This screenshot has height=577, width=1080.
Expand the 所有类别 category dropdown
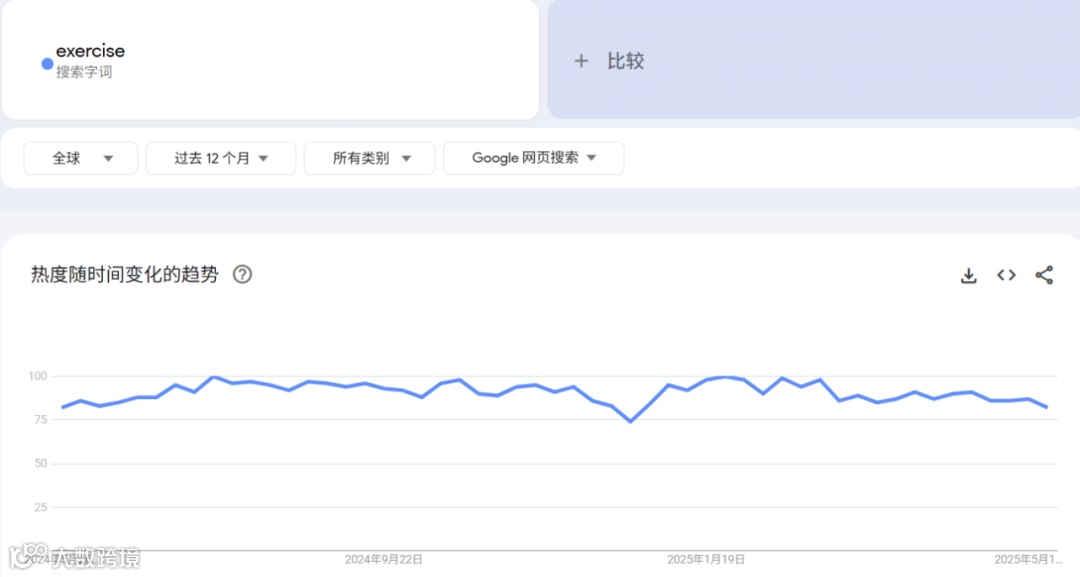(370, 158)
